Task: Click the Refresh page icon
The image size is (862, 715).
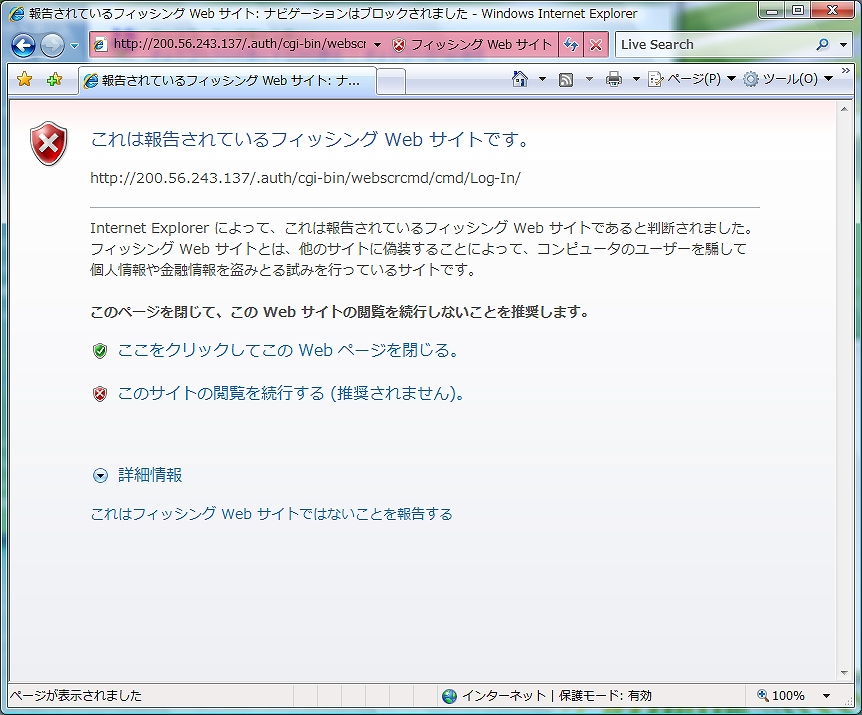Action: tap(571, 45)
